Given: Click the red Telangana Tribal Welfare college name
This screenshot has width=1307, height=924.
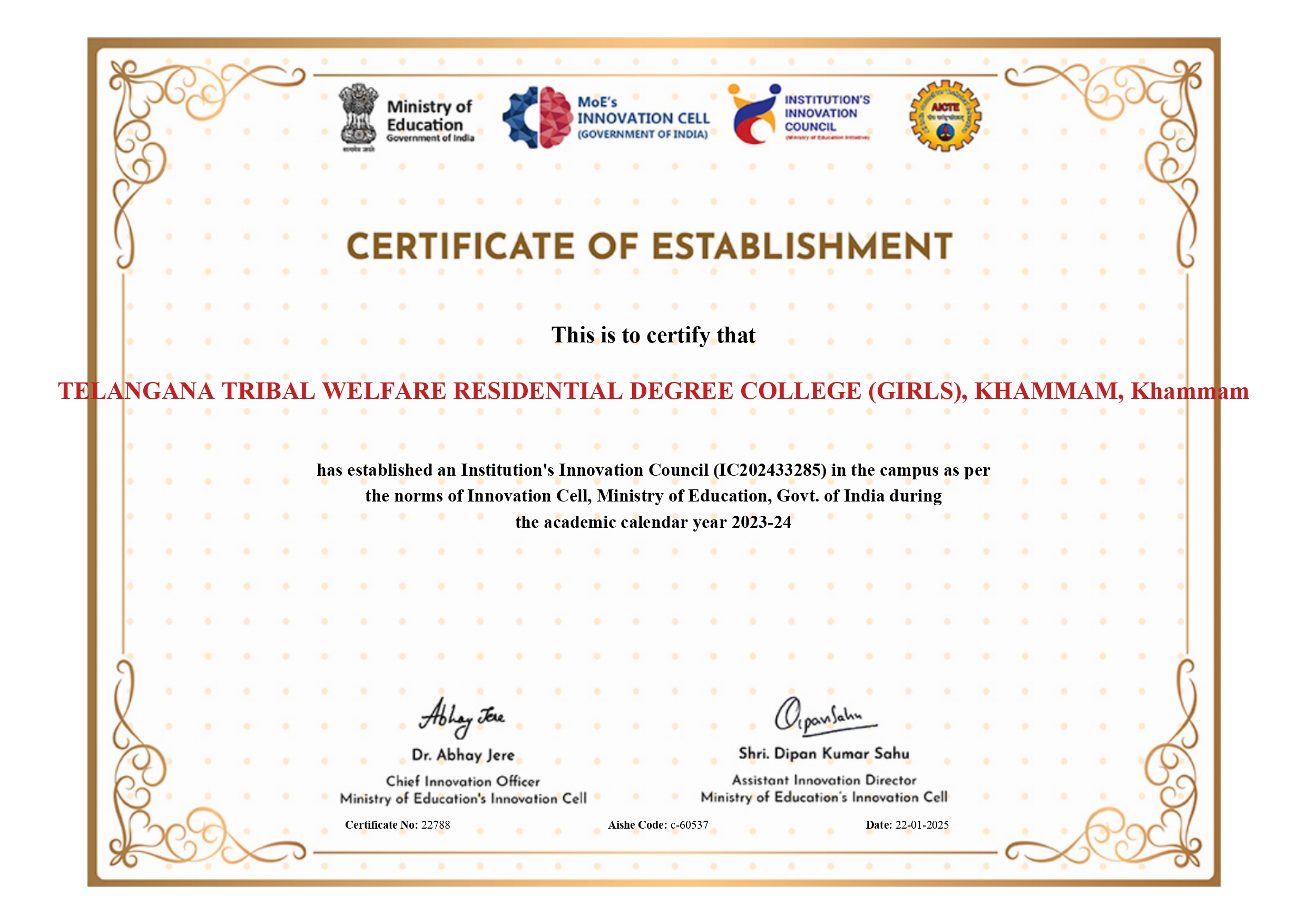Looking at the screenshot, I should coord(653,391).
